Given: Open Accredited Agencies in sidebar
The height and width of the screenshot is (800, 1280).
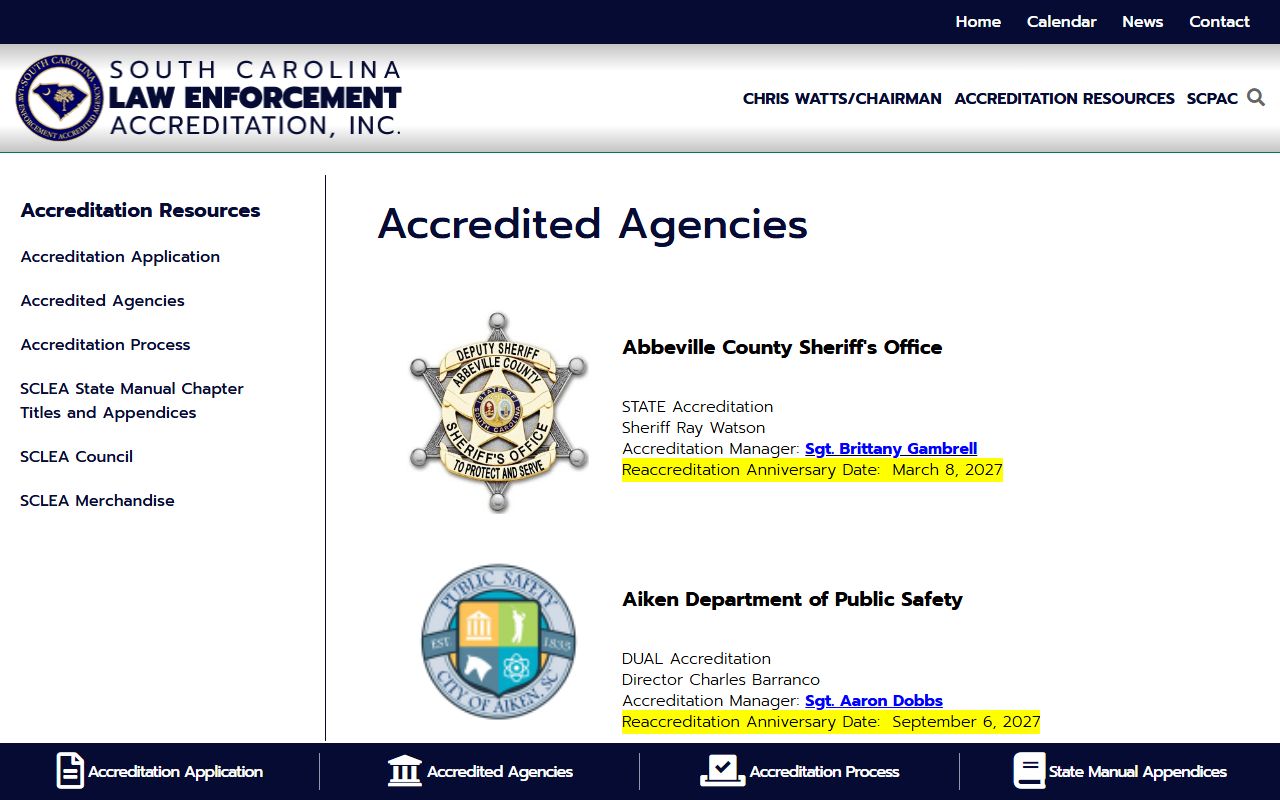Looking at the screenshot, I should pyautogui.click(x=102, y=300).
